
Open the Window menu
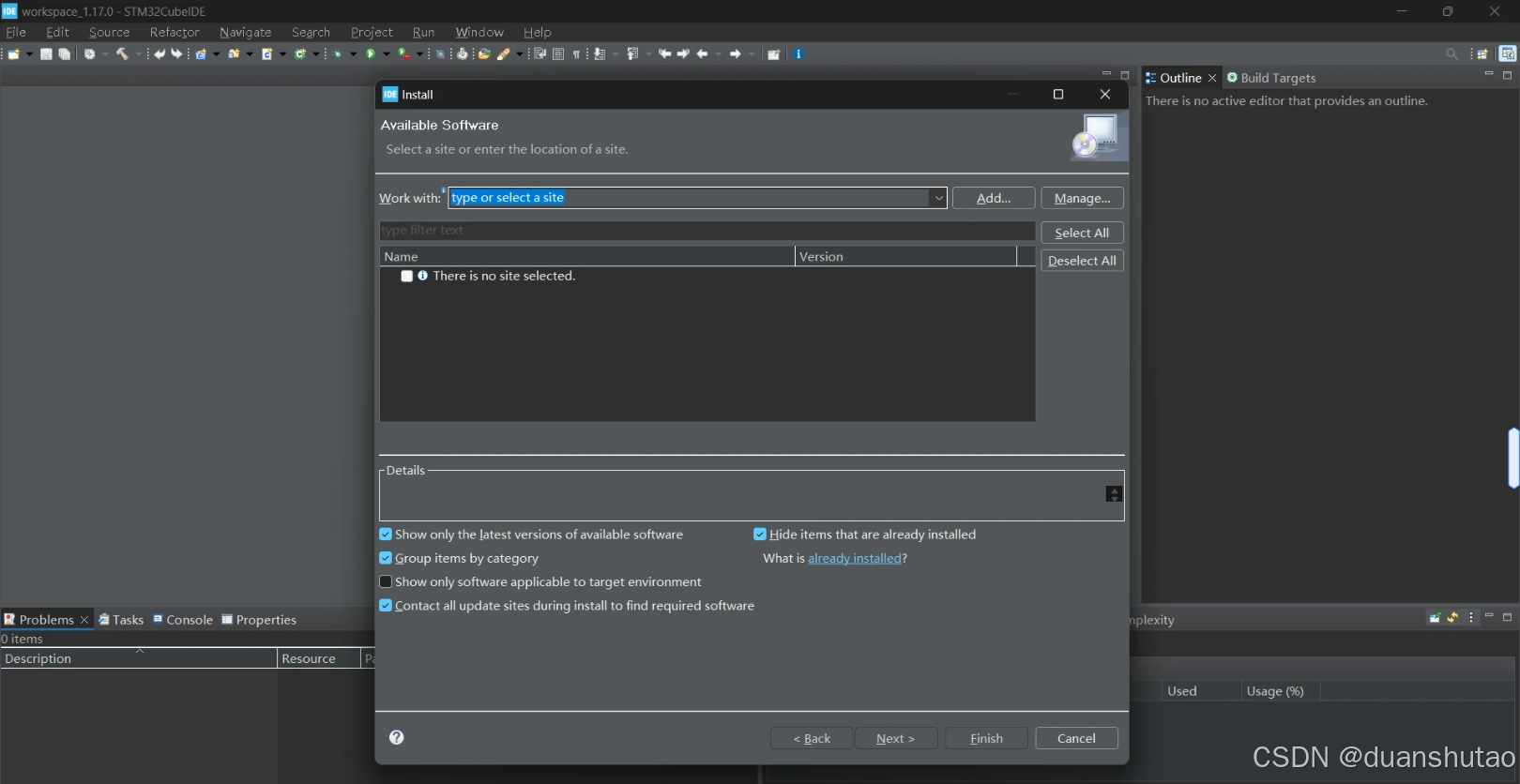click(479, 32)
